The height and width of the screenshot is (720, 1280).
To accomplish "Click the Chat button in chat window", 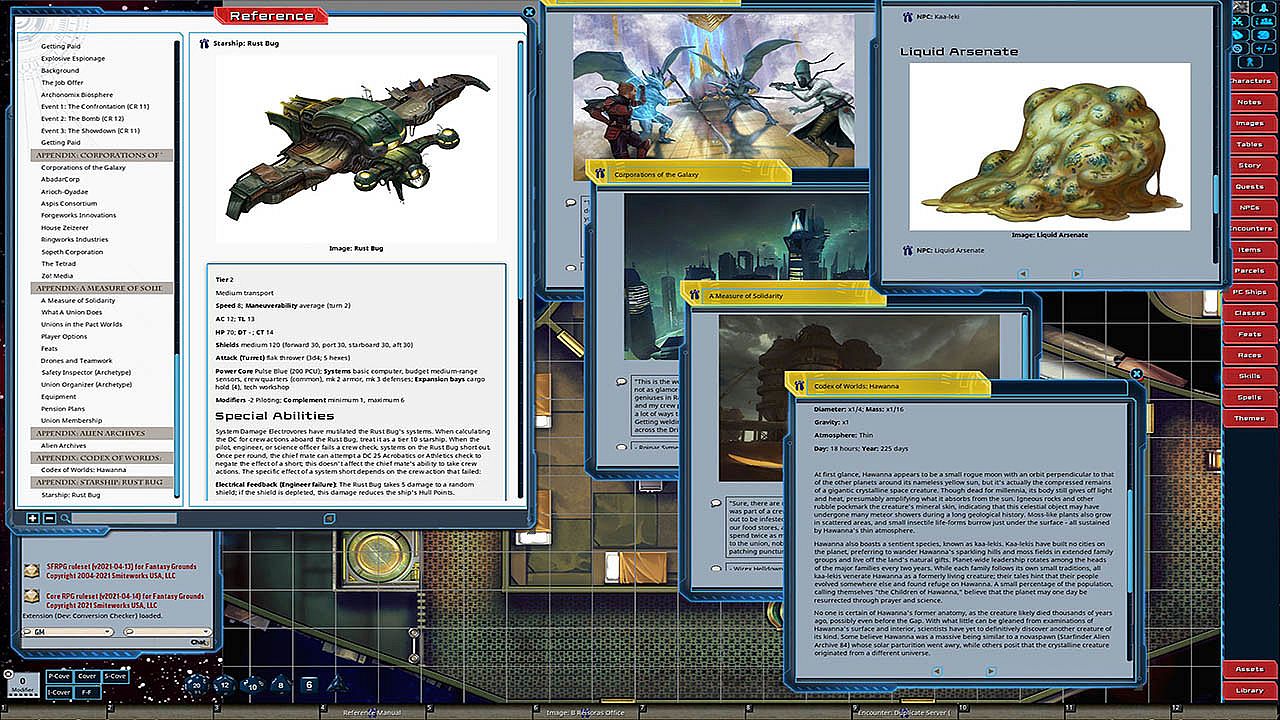I will tap(199, 642).
